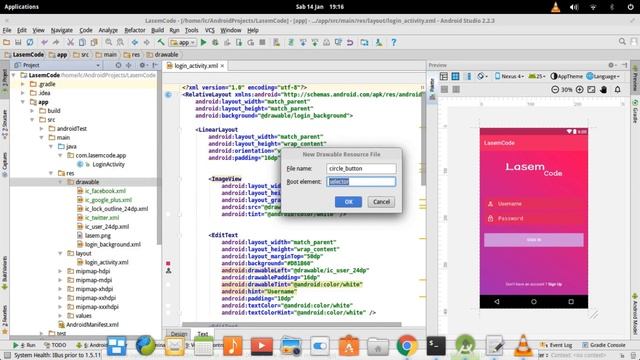640x360 pixels.
Task: Click the volume icon in top panel
Action: tap(574, 7)
